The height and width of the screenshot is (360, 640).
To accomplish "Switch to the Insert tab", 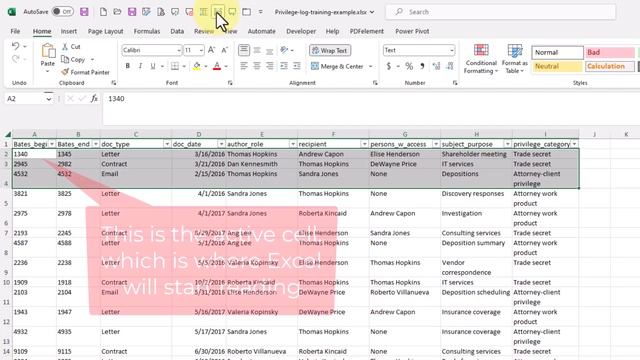I will [x=69, y=31].
